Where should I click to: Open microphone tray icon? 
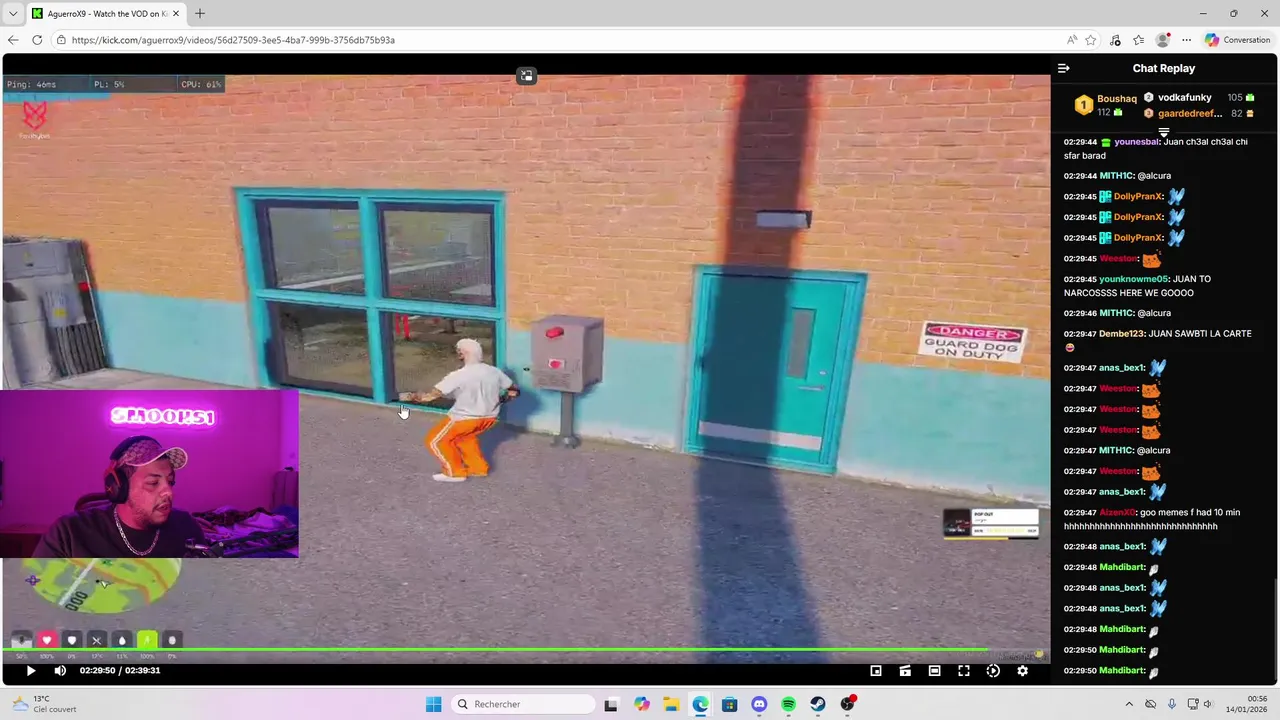pos(1171,704)
